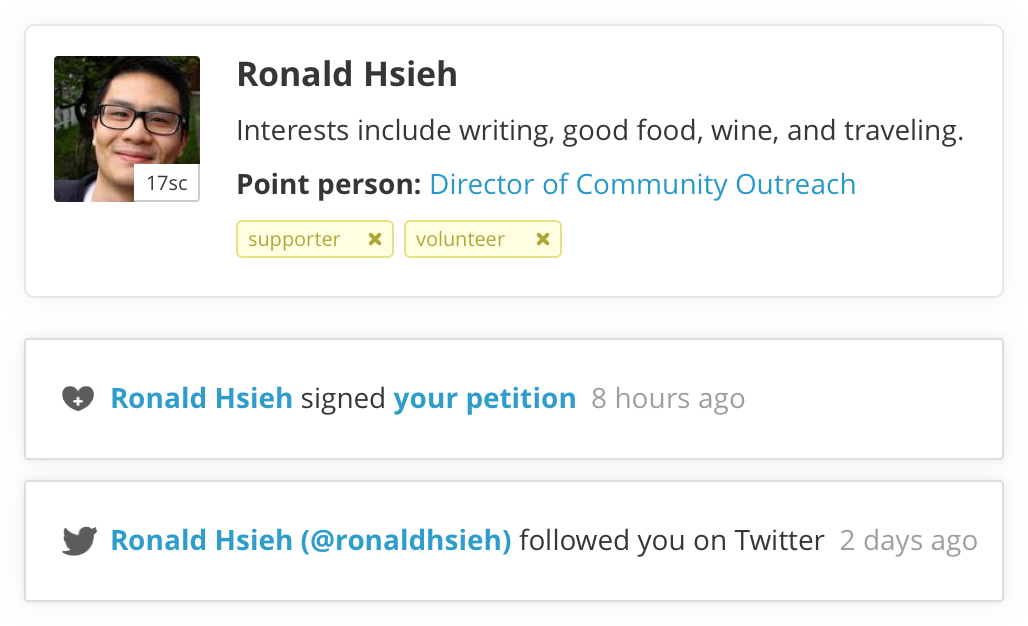Click Ronald Hsieh's profile photo
The image size is (1028, 626).
127,128
